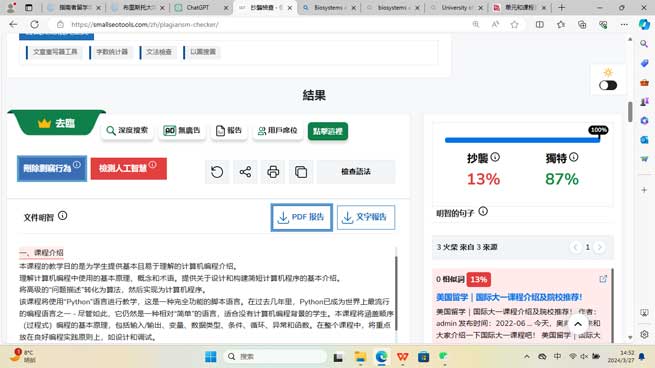Open the 以圖搜圖 link
Screen dimensions: 655x368
pos(203,52)
